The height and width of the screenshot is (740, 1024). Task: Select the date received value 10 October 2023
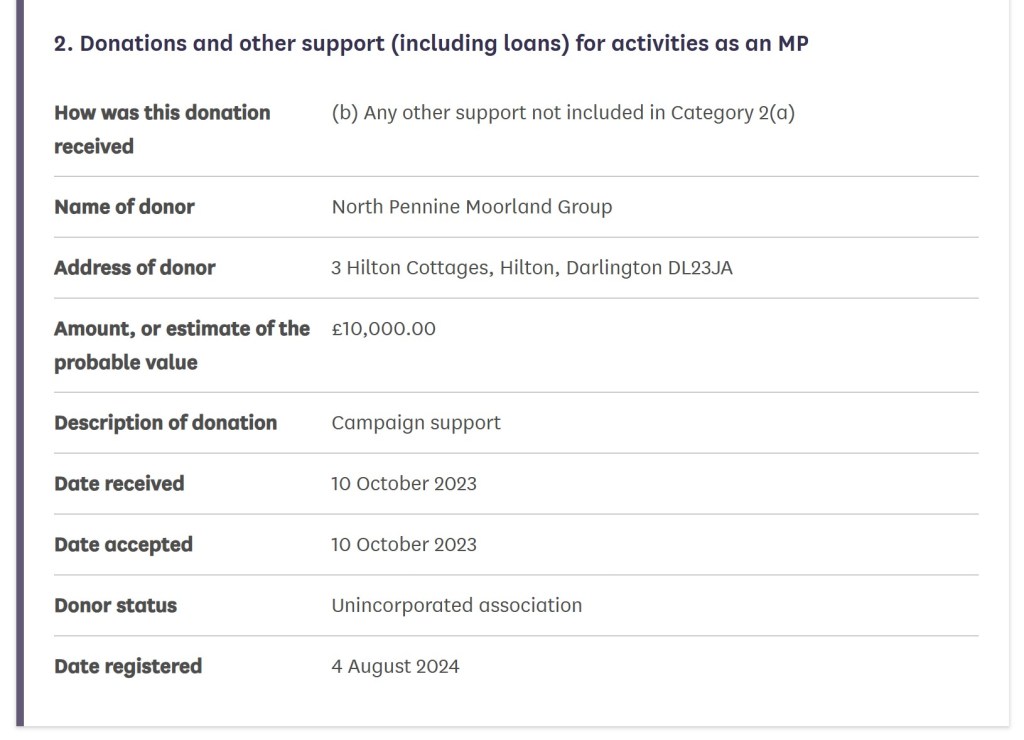click(x=404, y=484)
